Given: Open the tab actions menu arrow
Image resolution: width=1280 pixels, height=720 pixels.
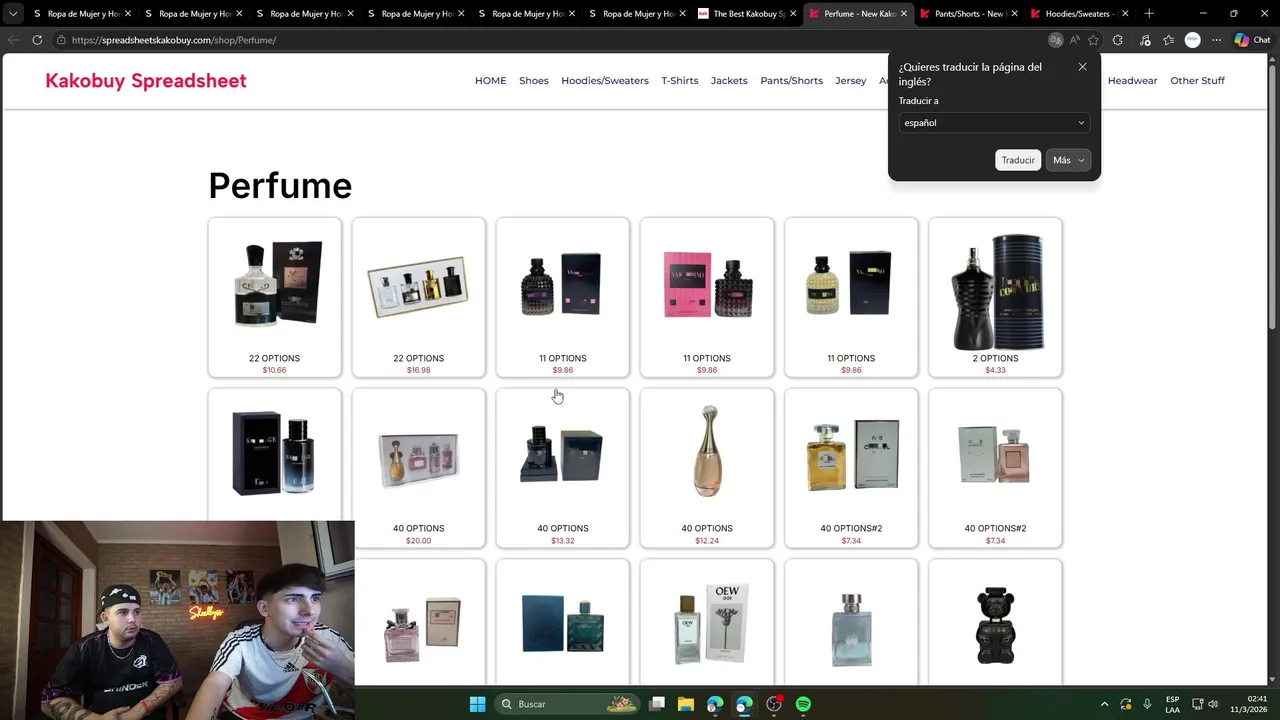Looking at the screenshot, I should [13, 14].
